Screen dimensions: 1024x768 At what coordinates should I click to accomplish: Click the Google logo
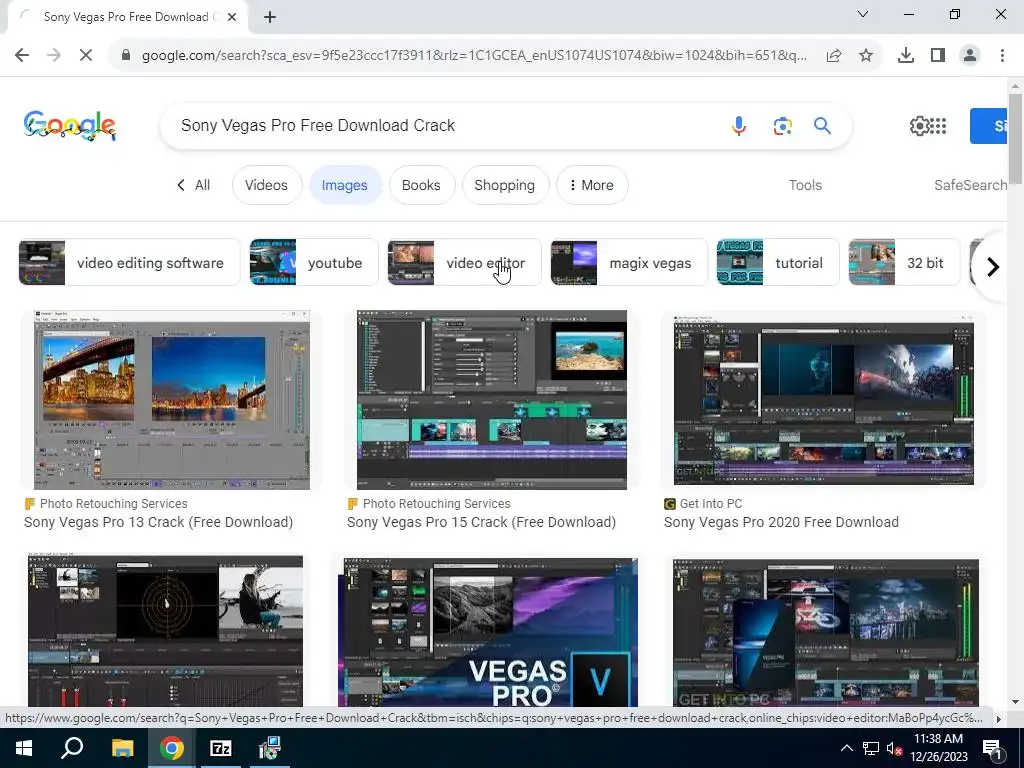tap(70, 125)
